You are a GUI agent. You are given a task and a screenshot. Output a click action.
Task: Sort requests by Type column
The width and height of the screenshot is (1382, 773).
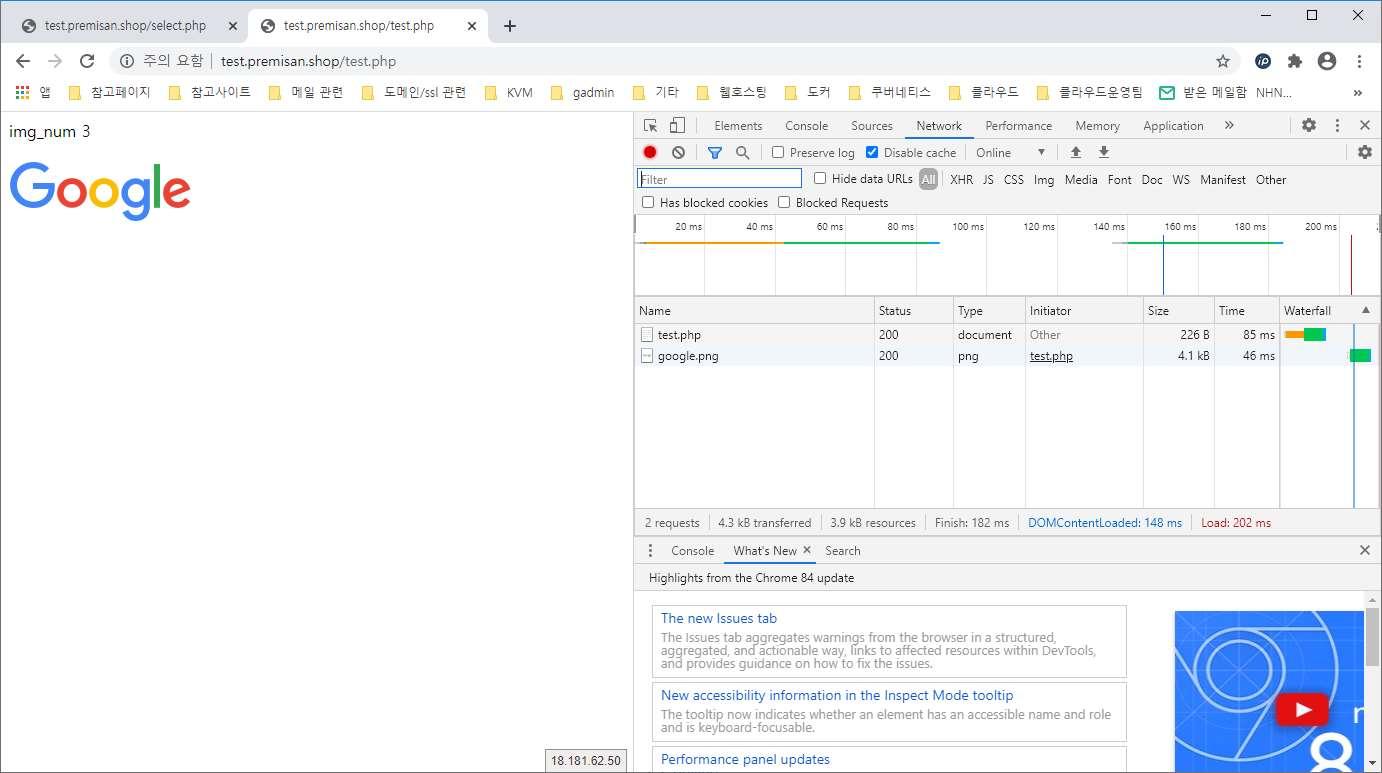989,310
